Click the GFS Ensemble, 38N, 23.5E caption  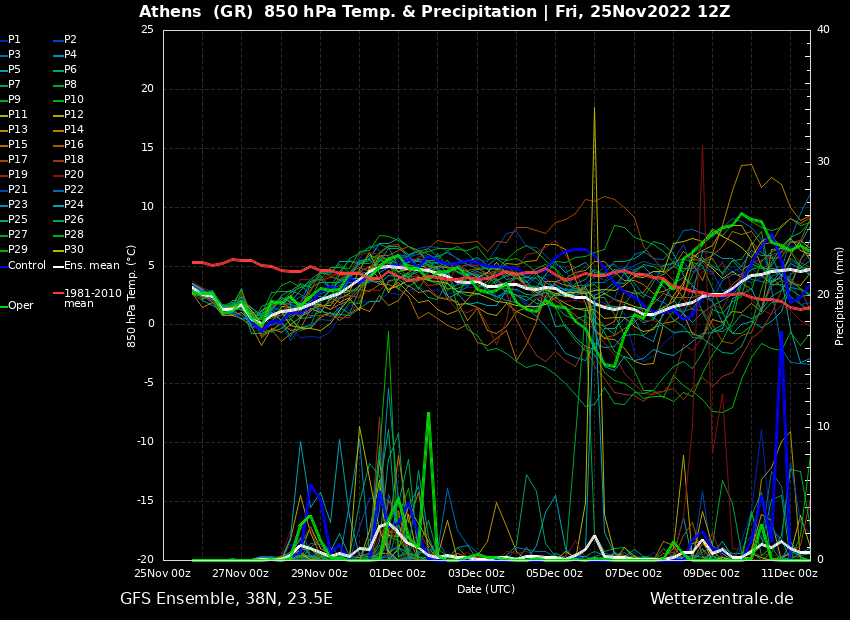[226, 599]
